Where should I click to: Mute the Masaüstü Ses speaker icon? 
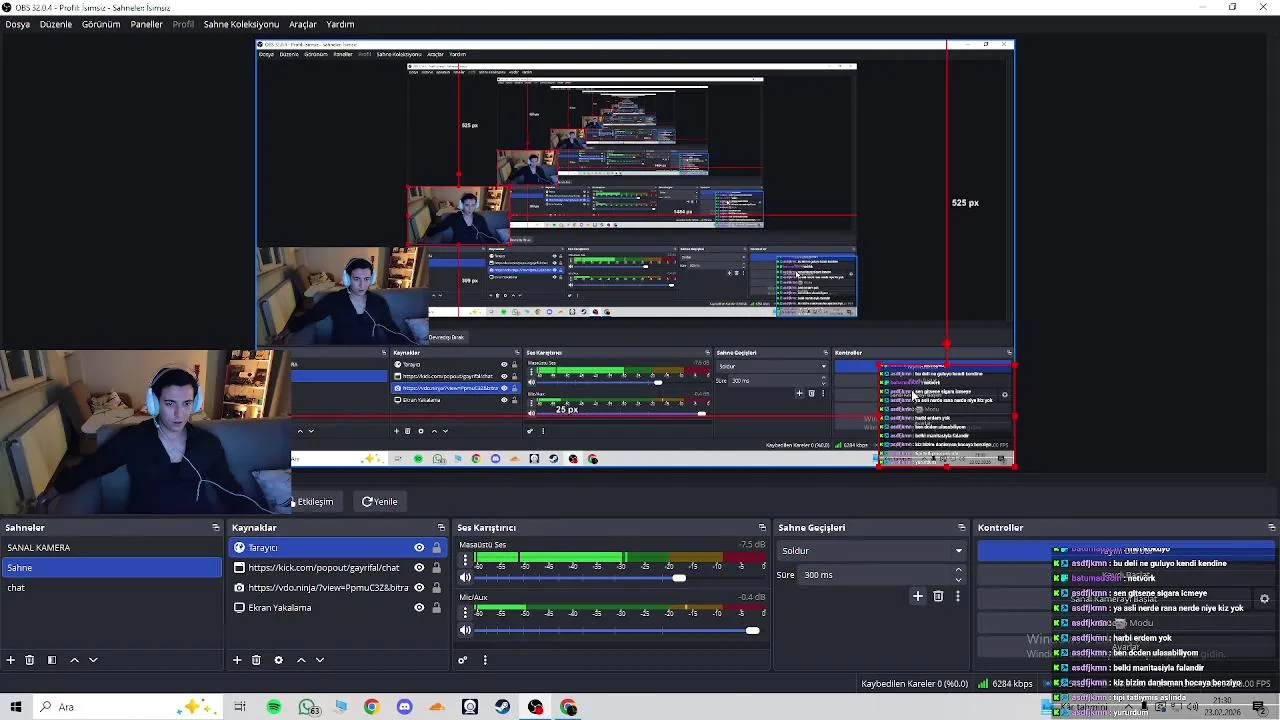pyautogui.click(x=465, y=578)
